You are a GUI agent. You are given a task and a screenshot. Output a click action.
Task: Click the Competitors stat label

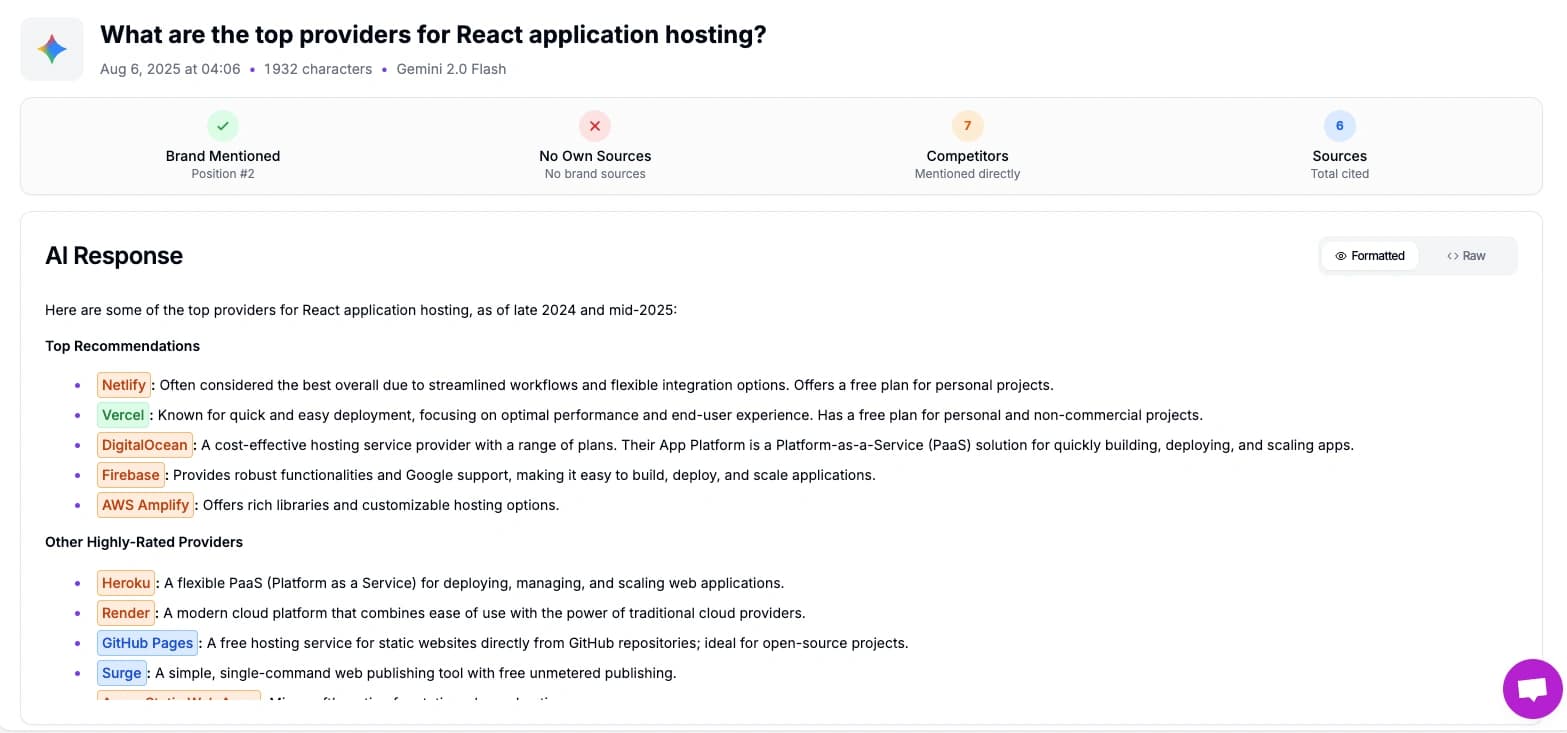(968, 156)
